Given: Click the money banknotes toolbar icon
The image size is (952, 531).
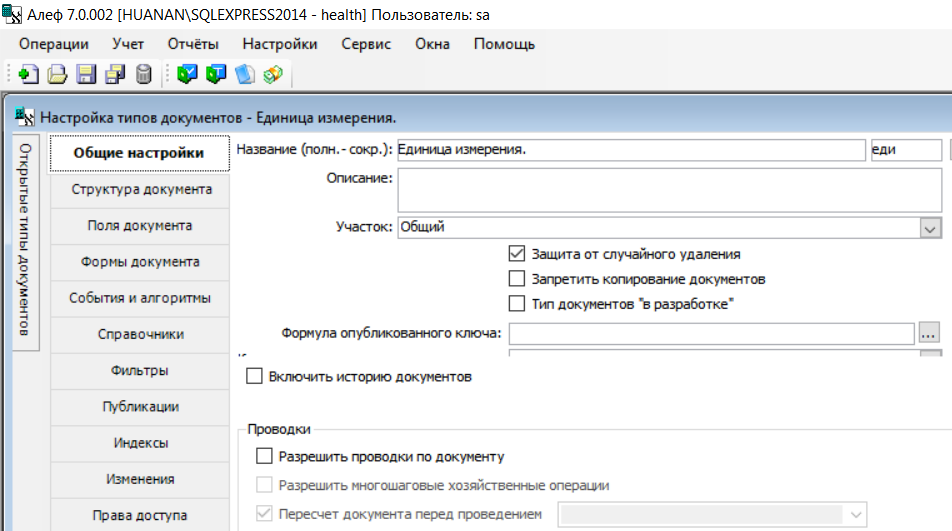Looking at the screenshot, I should click(273, 74).
